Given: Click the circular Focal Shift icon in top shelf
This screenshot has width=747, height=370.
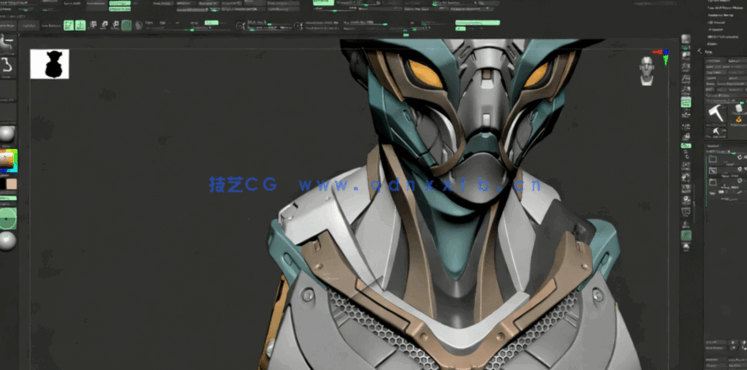Looking at the screenshot, I should (x=240, y=25).
